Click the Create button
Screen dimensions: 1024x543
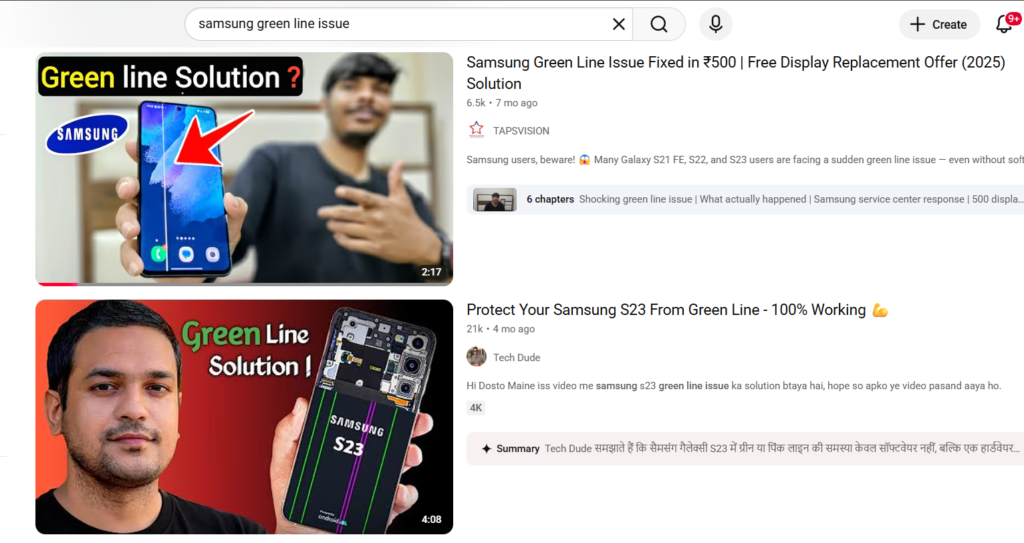click(939, 24)
